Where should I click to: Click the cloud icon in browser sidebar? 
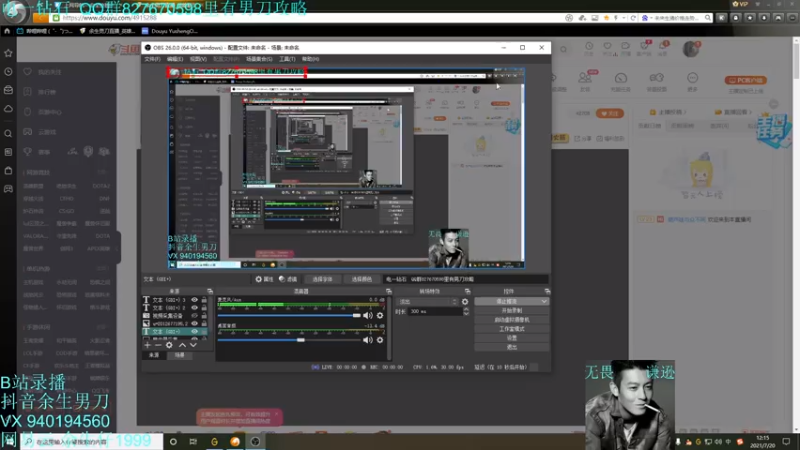point(8,109)
